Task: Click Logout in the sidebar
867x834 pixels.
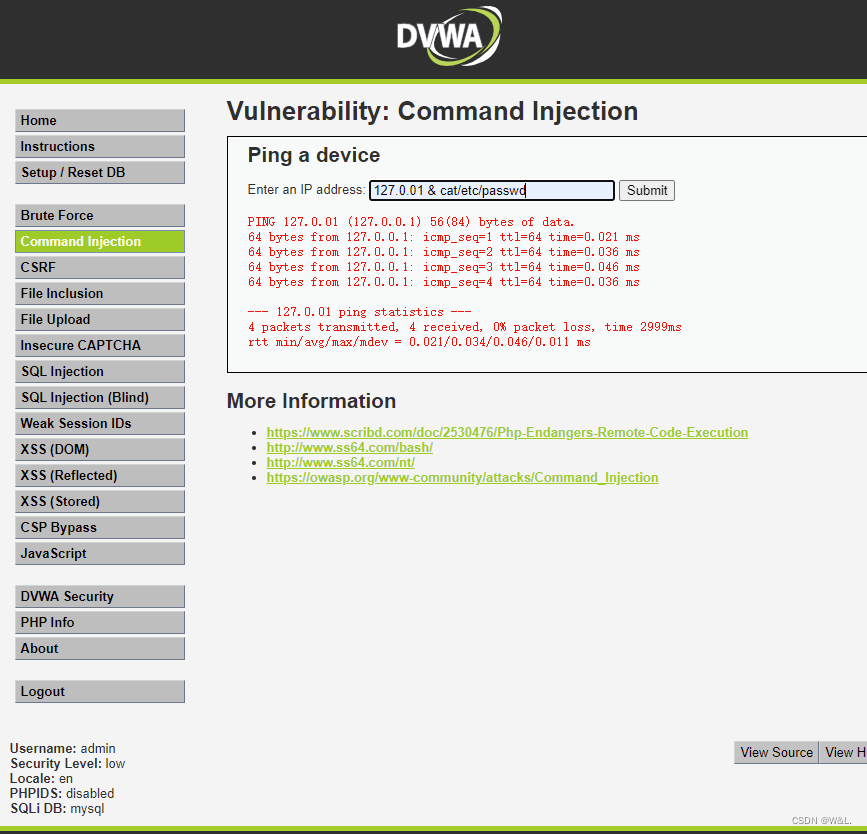Action: [100, 692]
